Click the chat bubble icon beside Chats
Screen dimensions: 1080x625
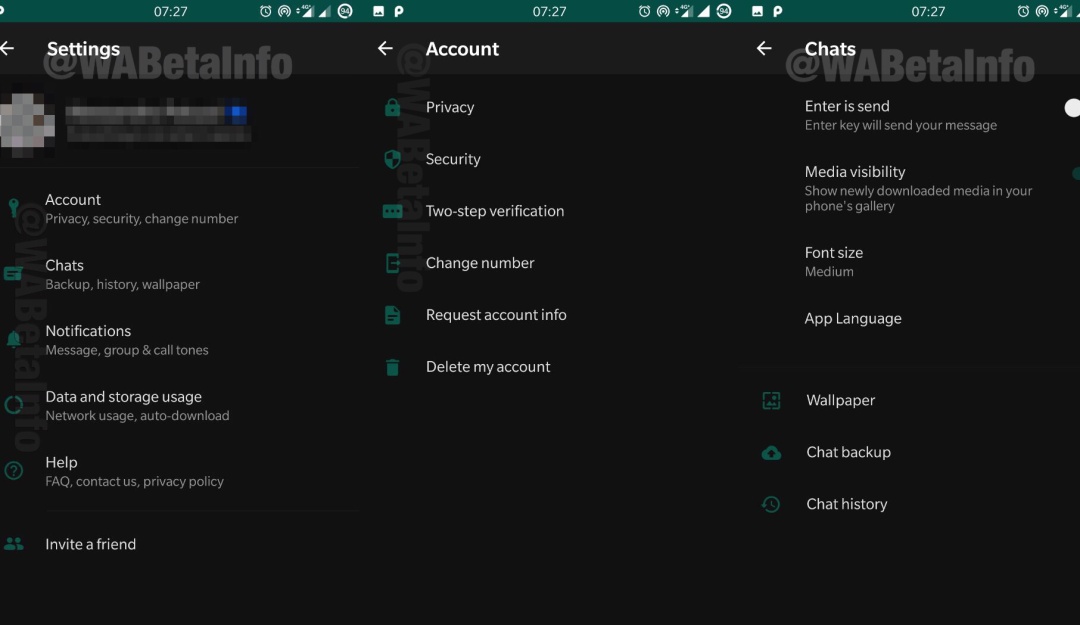pyautogui.click(x=13, y=274)
